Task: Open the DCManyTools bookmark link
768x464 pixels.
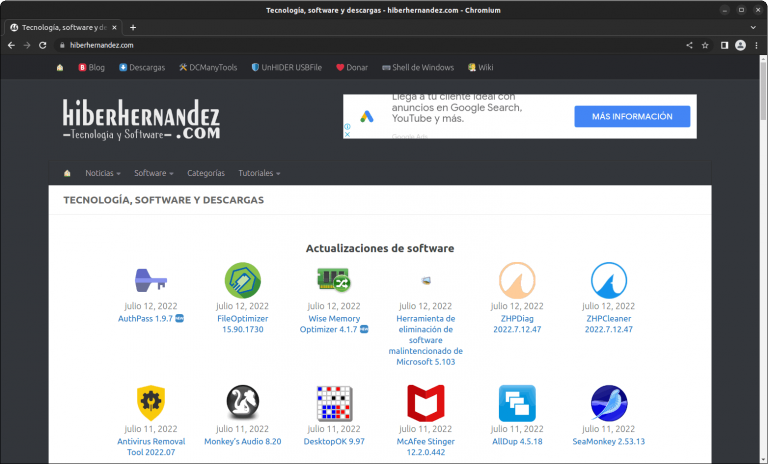Action: tap(207, 68)
